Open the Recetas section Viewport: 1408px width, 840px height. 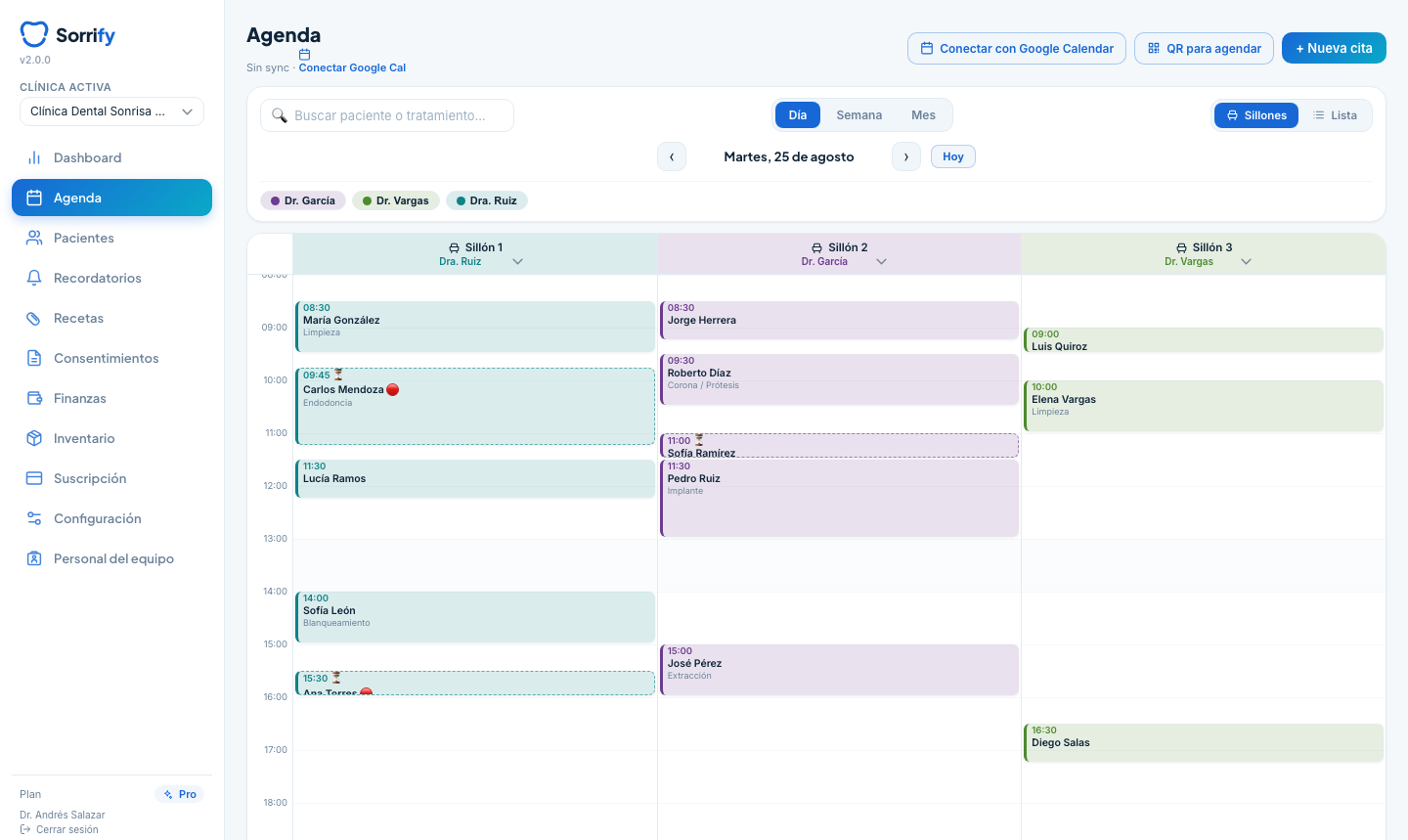click(111, 318)
